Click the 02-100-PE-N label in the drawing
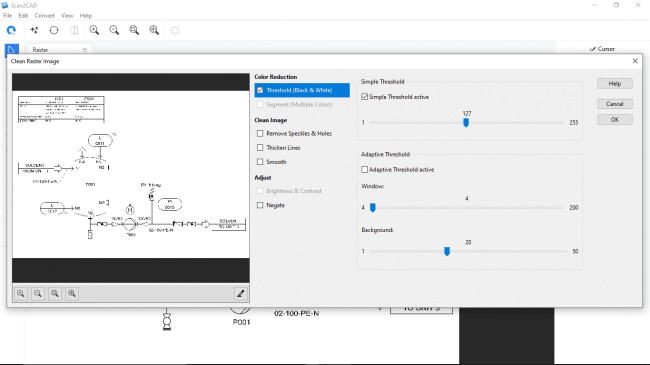Screen dimensions: 650x365 (296, 314)
